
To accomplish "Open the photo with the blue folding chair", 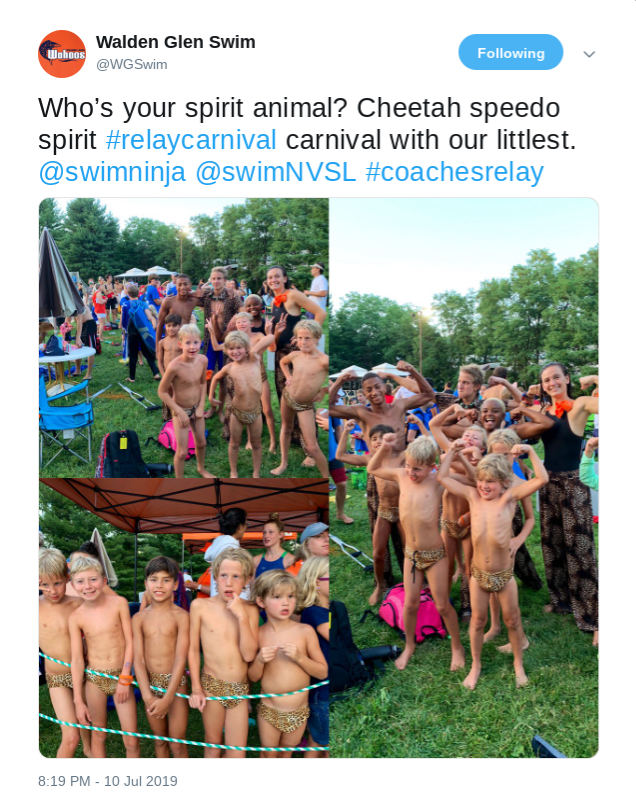I will coord(184,338).
